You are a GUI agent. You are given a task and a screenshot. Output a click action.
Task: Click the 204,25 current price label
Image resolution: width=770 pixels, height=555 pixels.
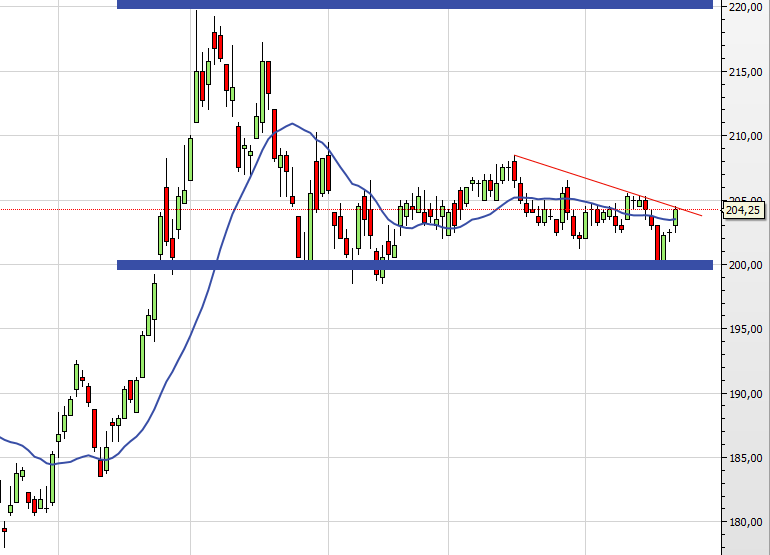744,210
